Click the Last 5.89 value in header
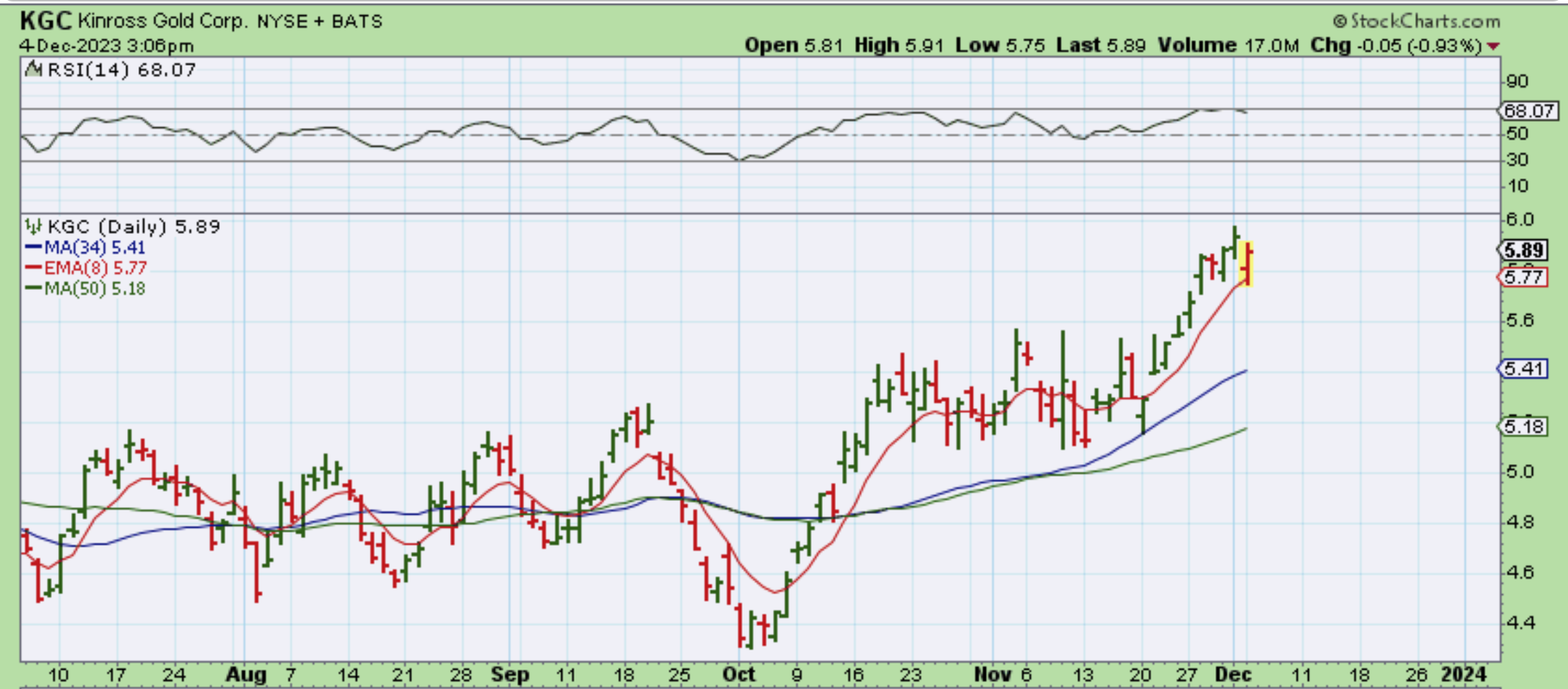This screenshot has width=1568, height=689. point(1101,46)
